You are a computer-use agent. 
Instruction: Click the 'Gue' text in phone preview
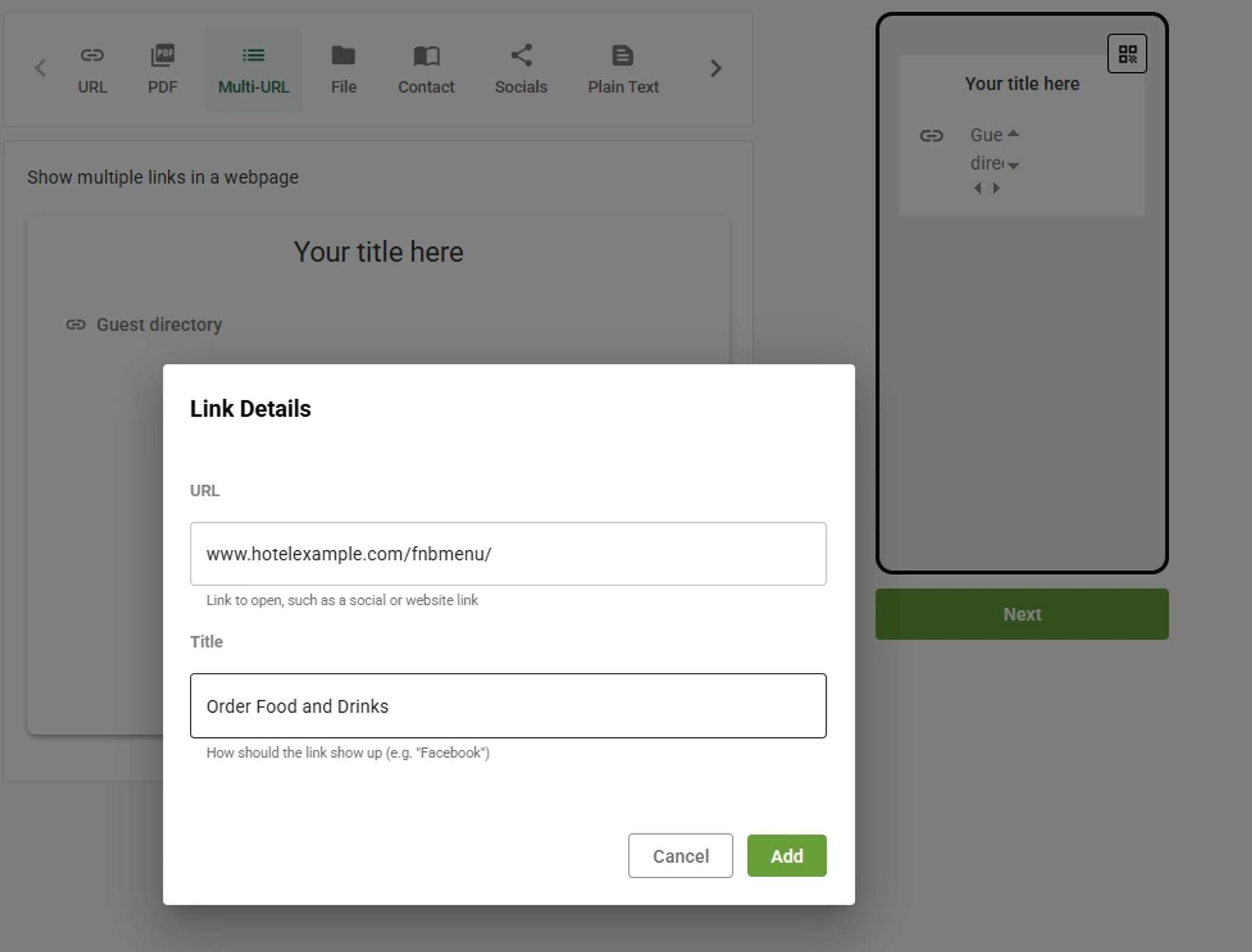coord(986,135)
